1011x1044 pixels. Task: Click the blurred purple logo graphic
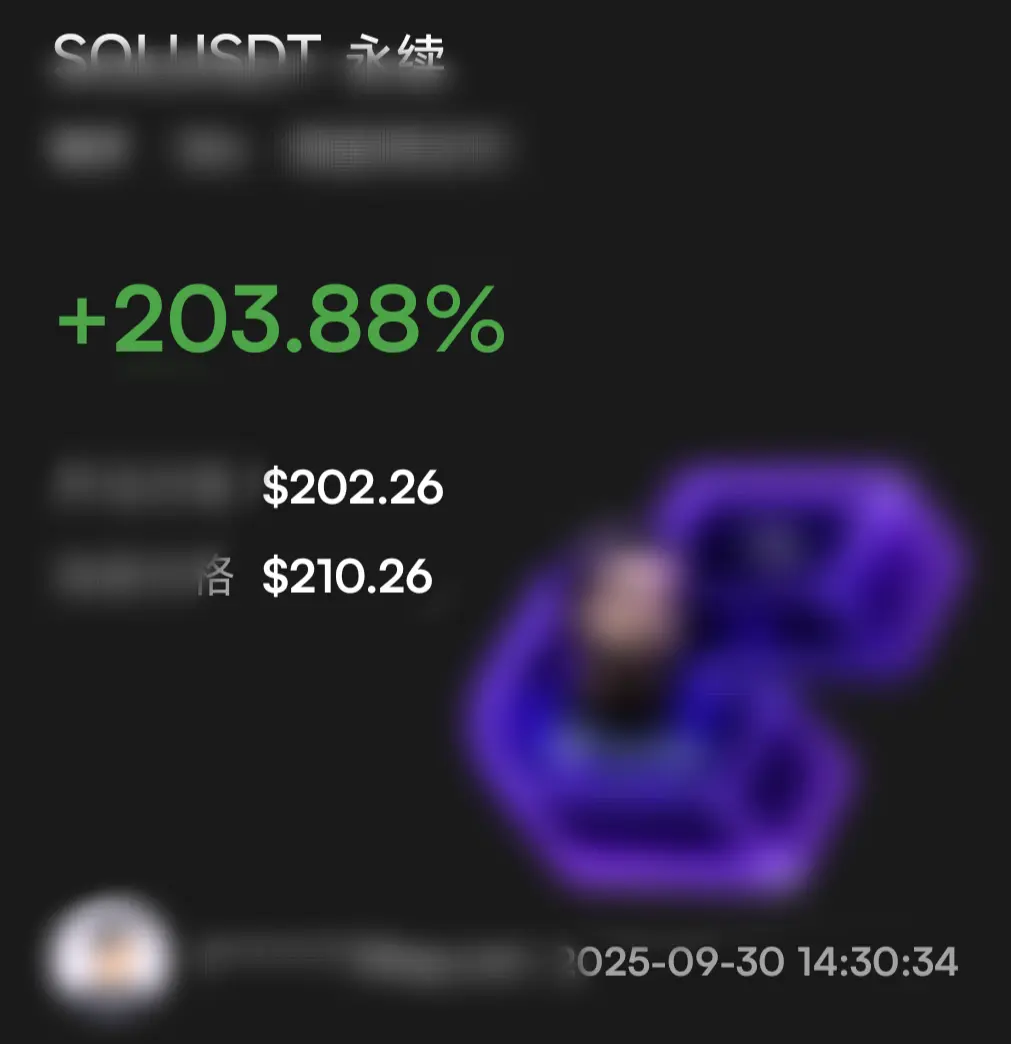[x=716, y=677]
